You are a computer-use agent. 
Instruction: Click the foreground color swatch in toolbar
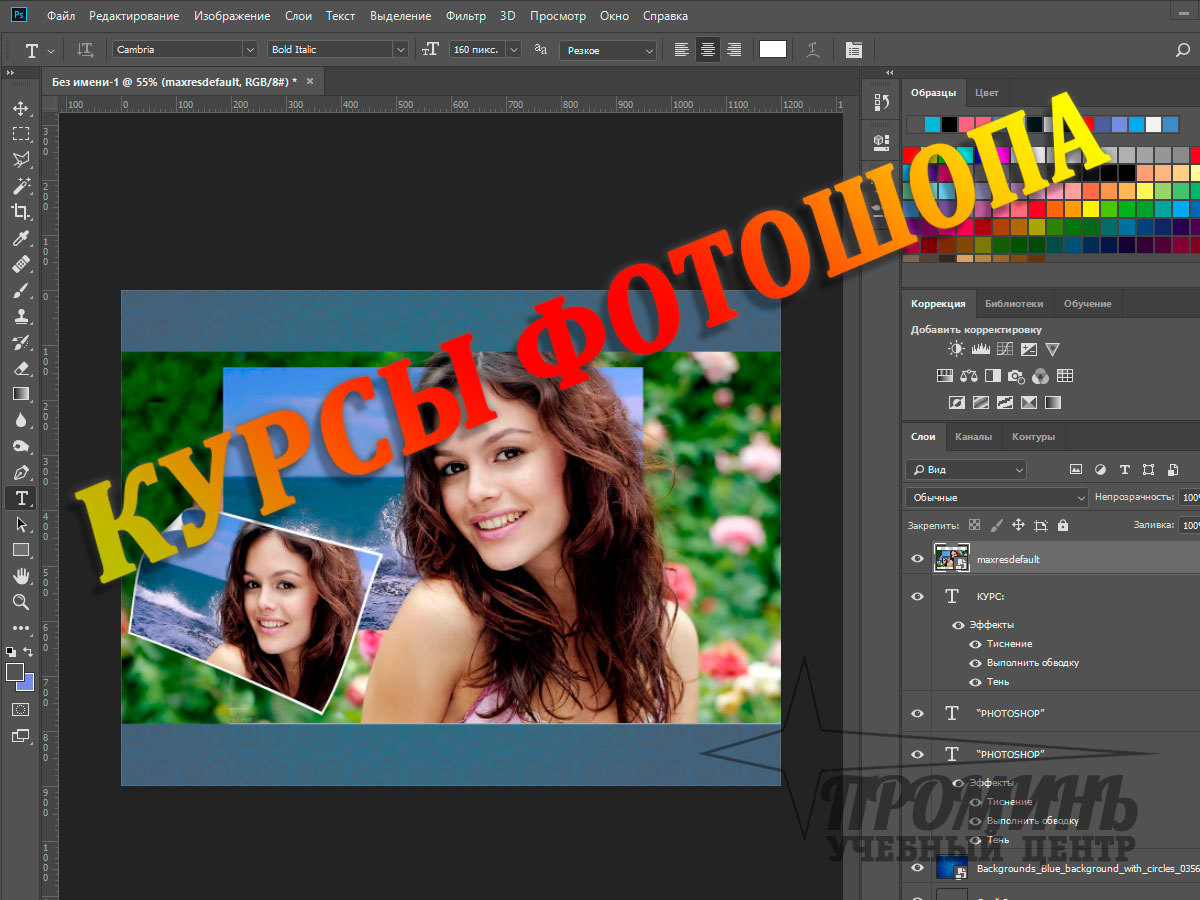coord(15,672)
